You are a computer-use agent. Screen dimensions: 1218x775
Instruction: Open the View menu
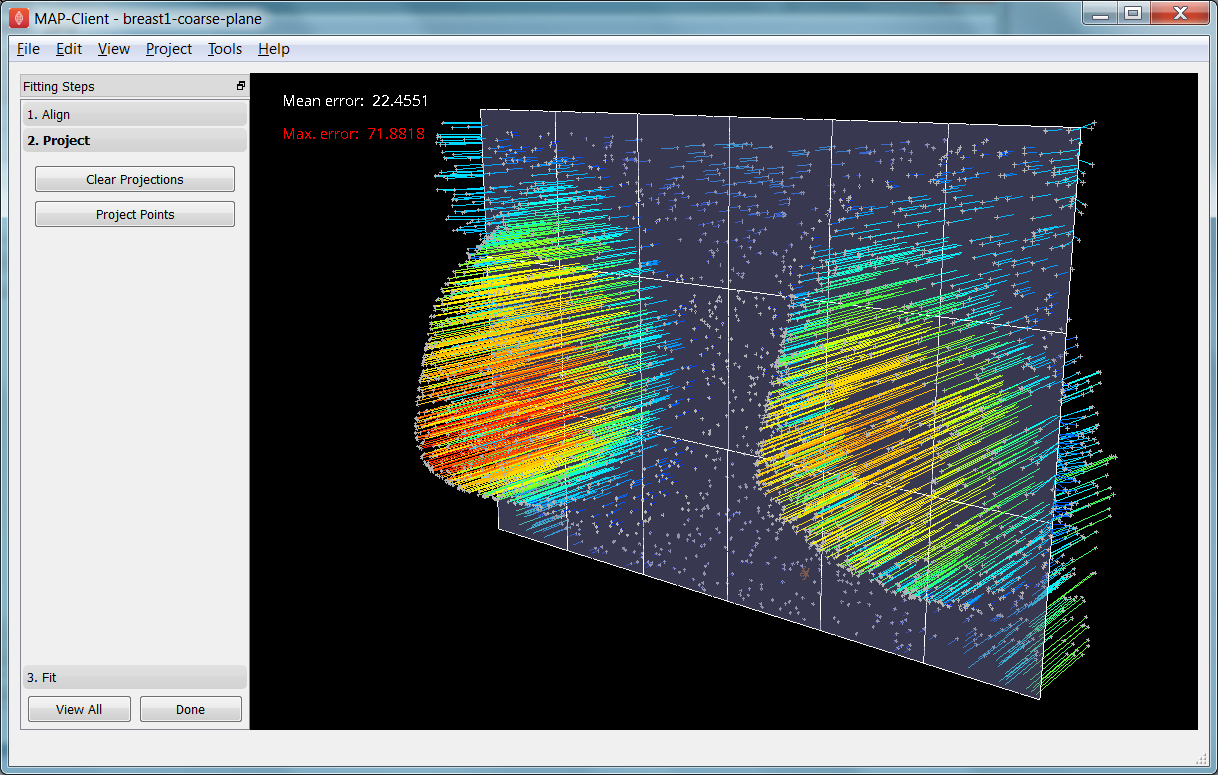tap(114, 49)
